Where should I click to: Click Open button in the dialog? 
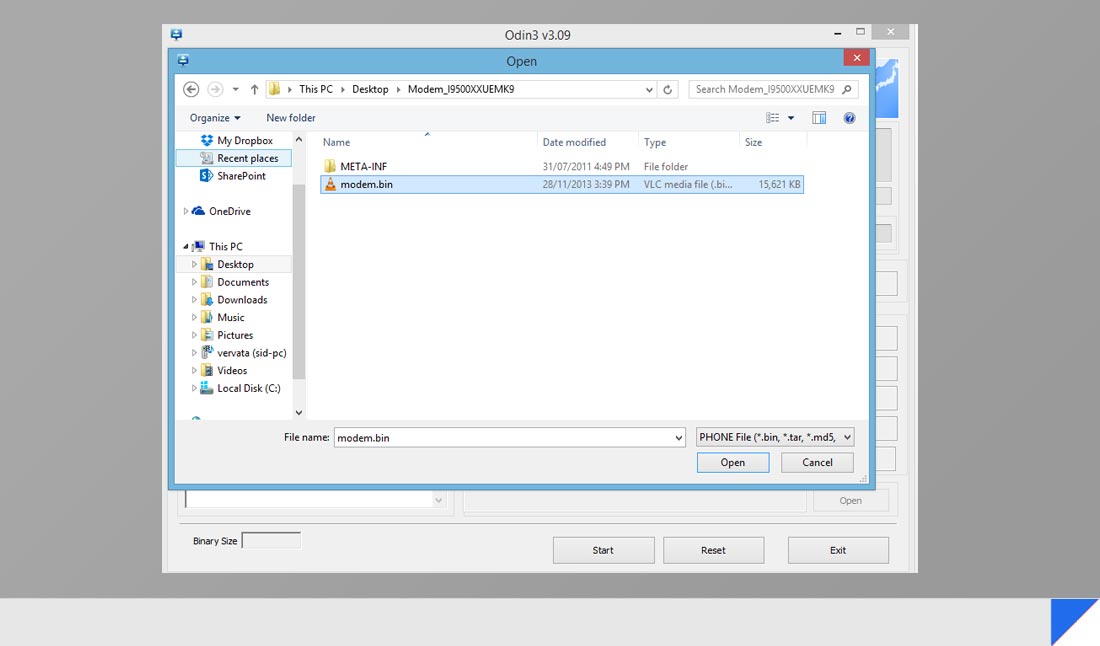pyautogui.click(x=733, y=462)
